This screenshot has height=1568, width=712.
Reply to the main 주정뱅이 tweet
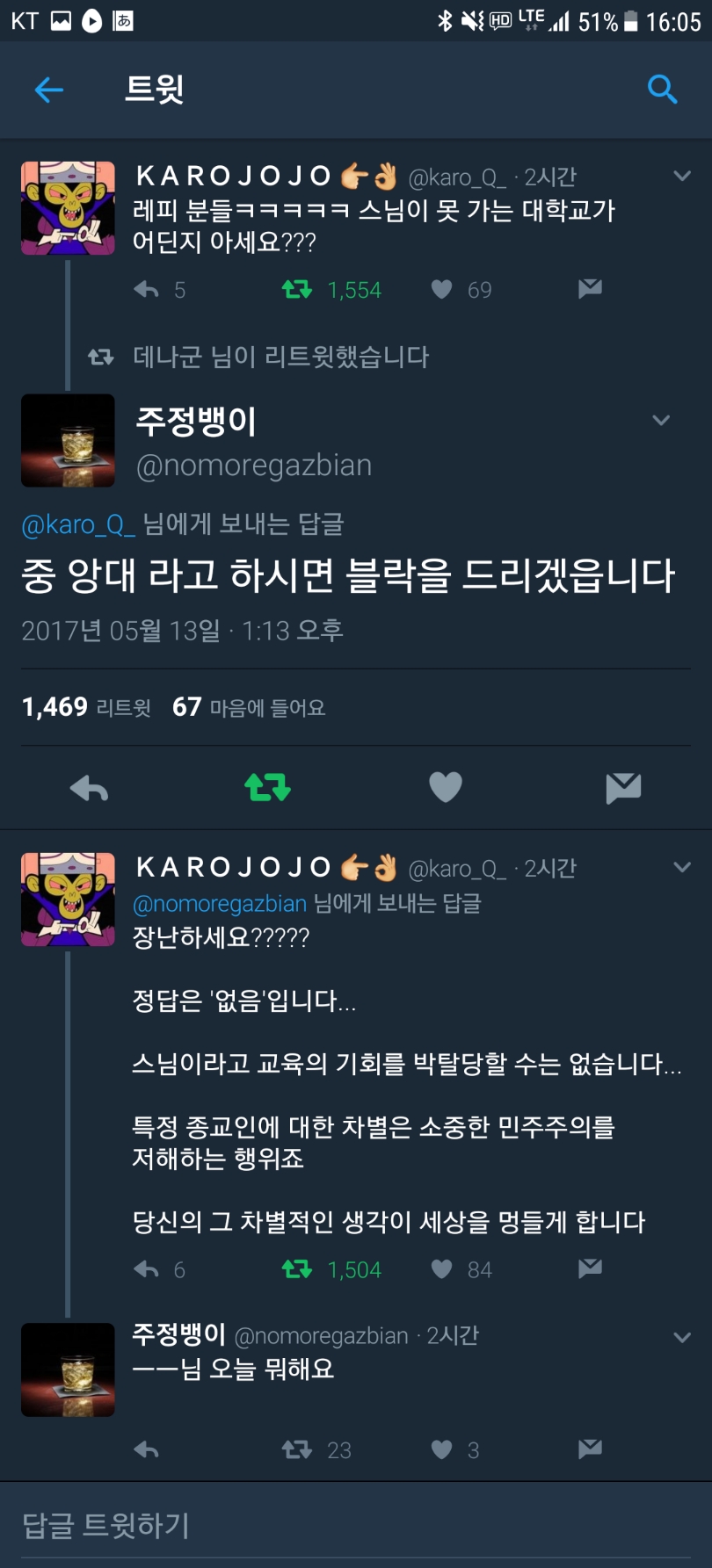89,788
